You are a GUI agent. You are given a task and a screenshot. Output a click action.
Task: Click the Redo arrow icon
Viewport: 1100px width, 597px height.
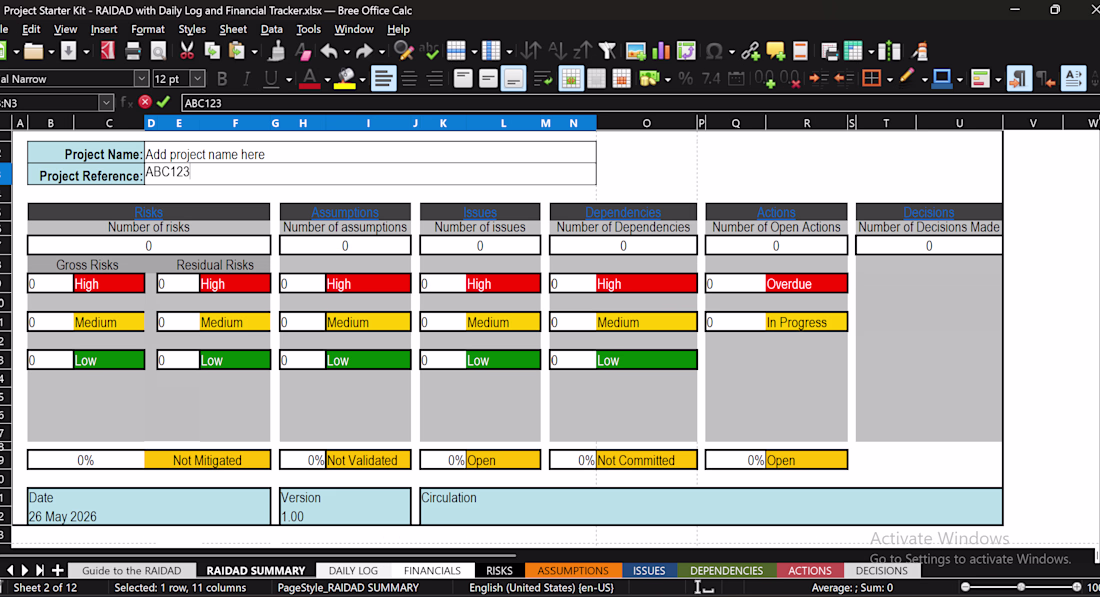364,51
